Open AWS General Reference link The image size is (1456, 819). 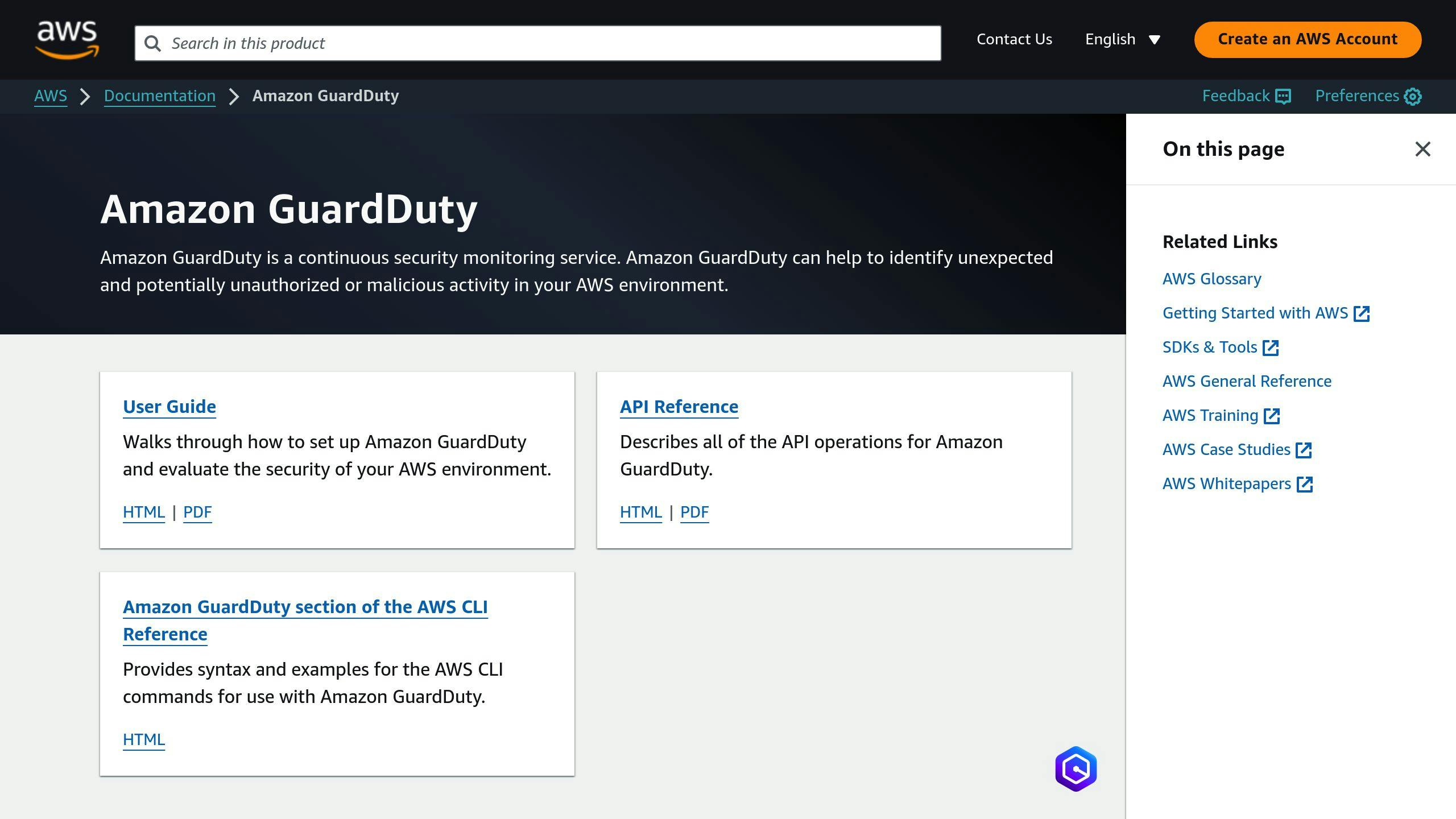pos(1247,381)
